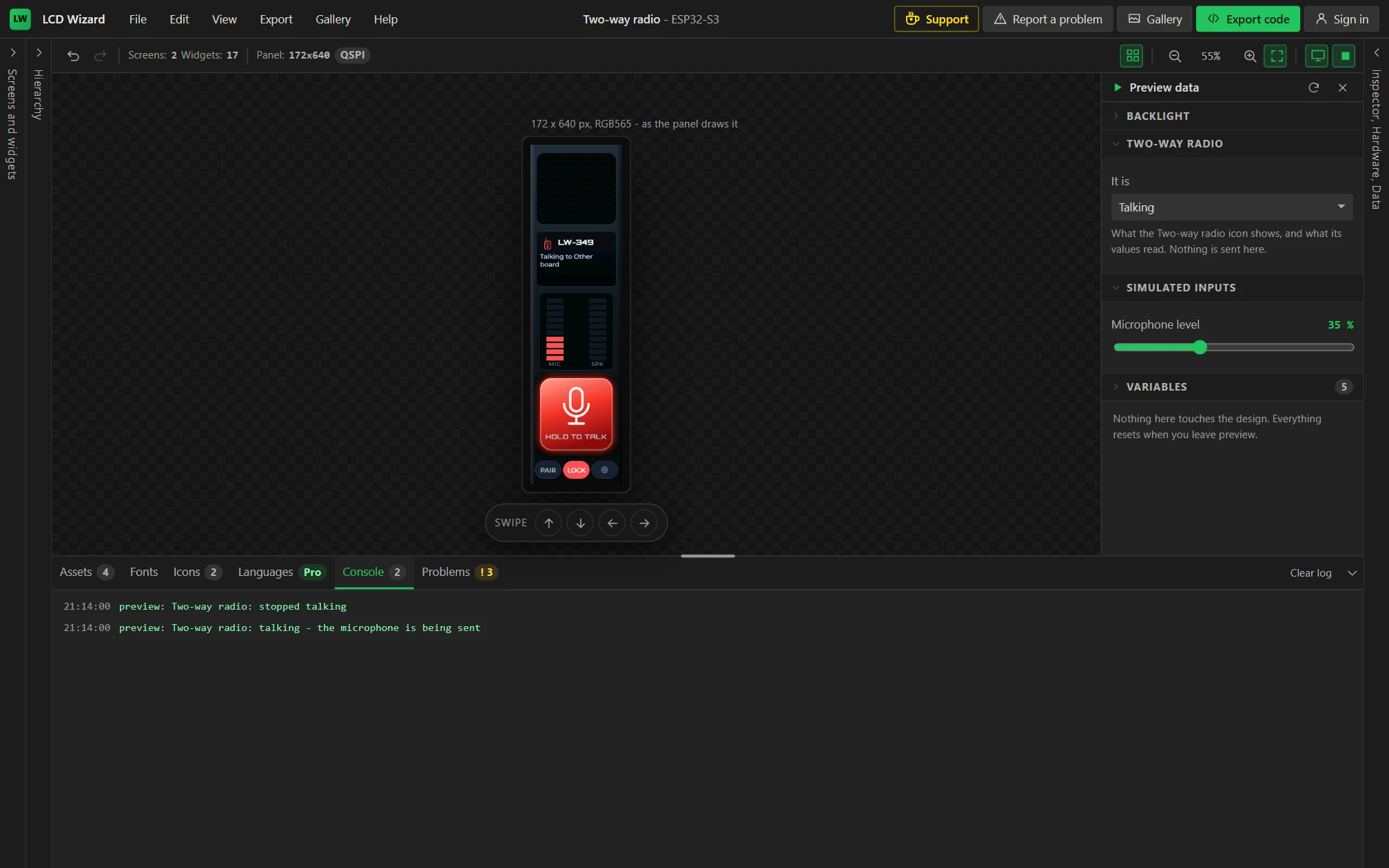Open the Edit menu
This screenshot has width=1389, height=868.
(x=179, y=19)
